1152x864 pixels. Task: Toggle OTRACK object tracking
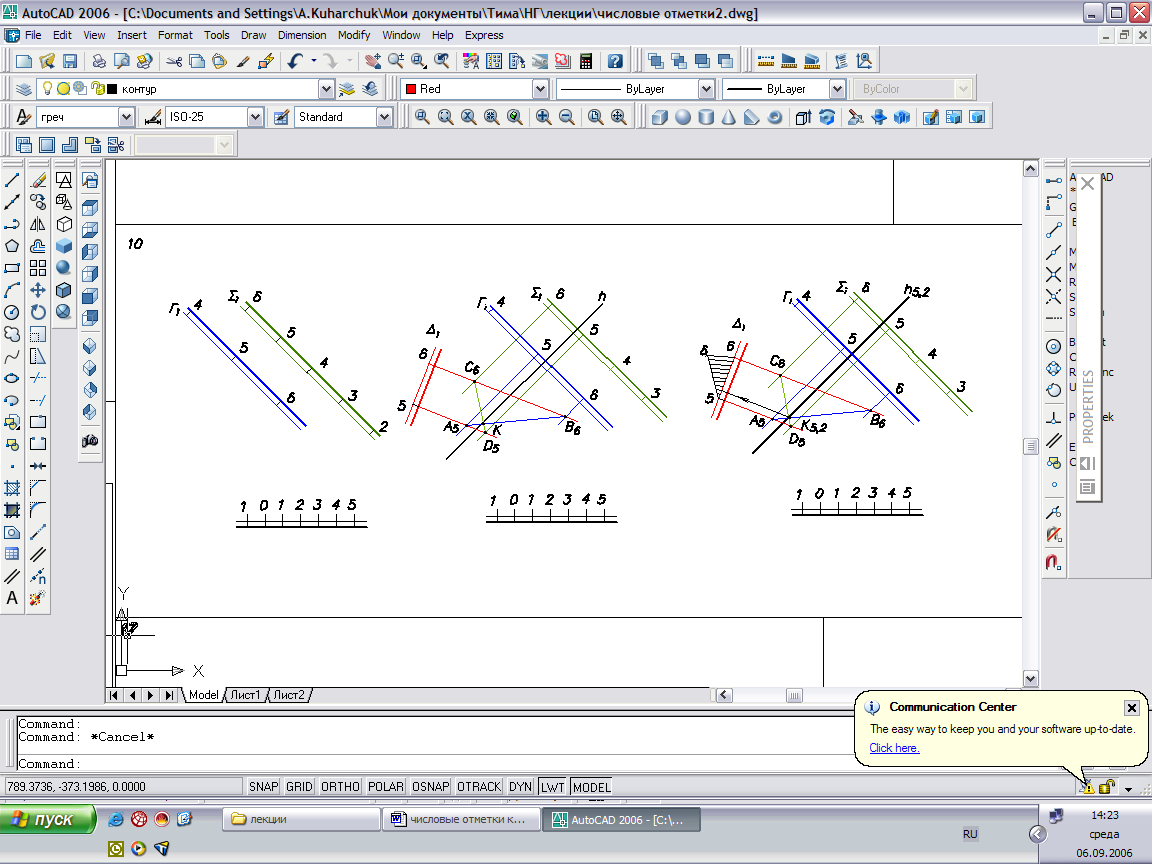coord(479,787)
